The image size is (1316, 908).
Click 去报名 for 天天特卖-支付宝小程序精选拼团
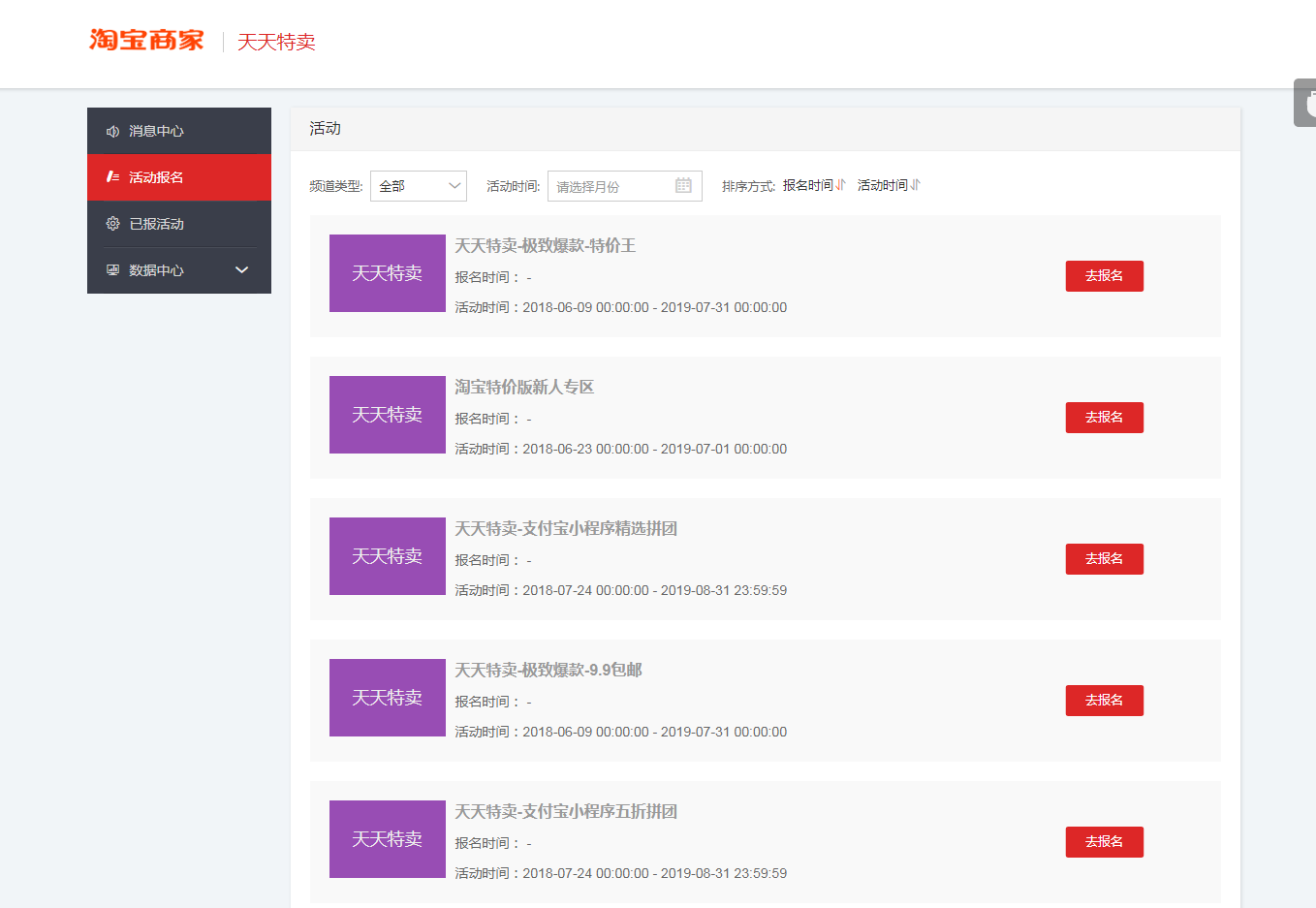(1105, 559)
